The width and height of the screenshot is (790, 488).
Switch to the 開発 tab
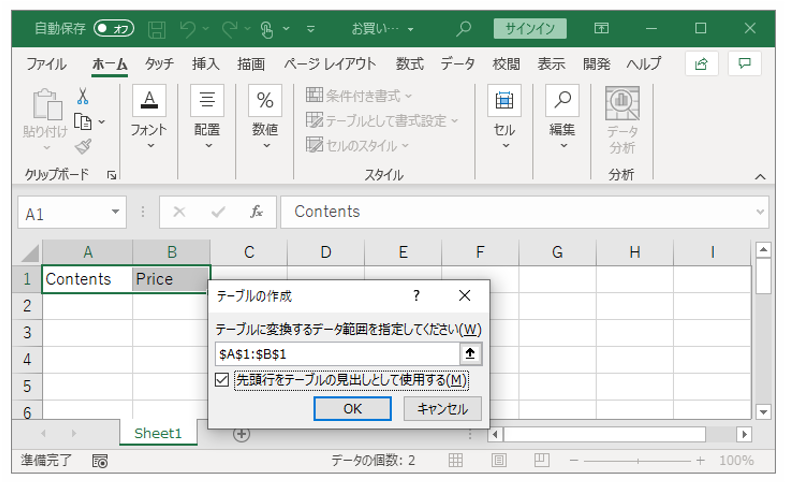[597, 64]
